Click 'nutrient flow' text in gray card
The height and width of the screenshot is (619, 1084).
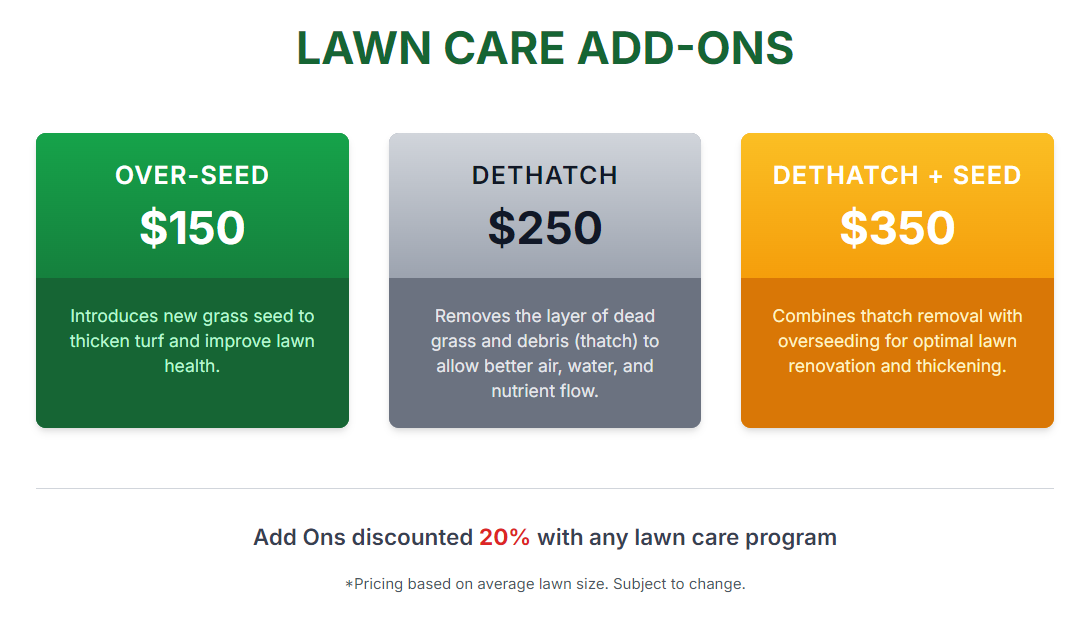coord(545,391)
